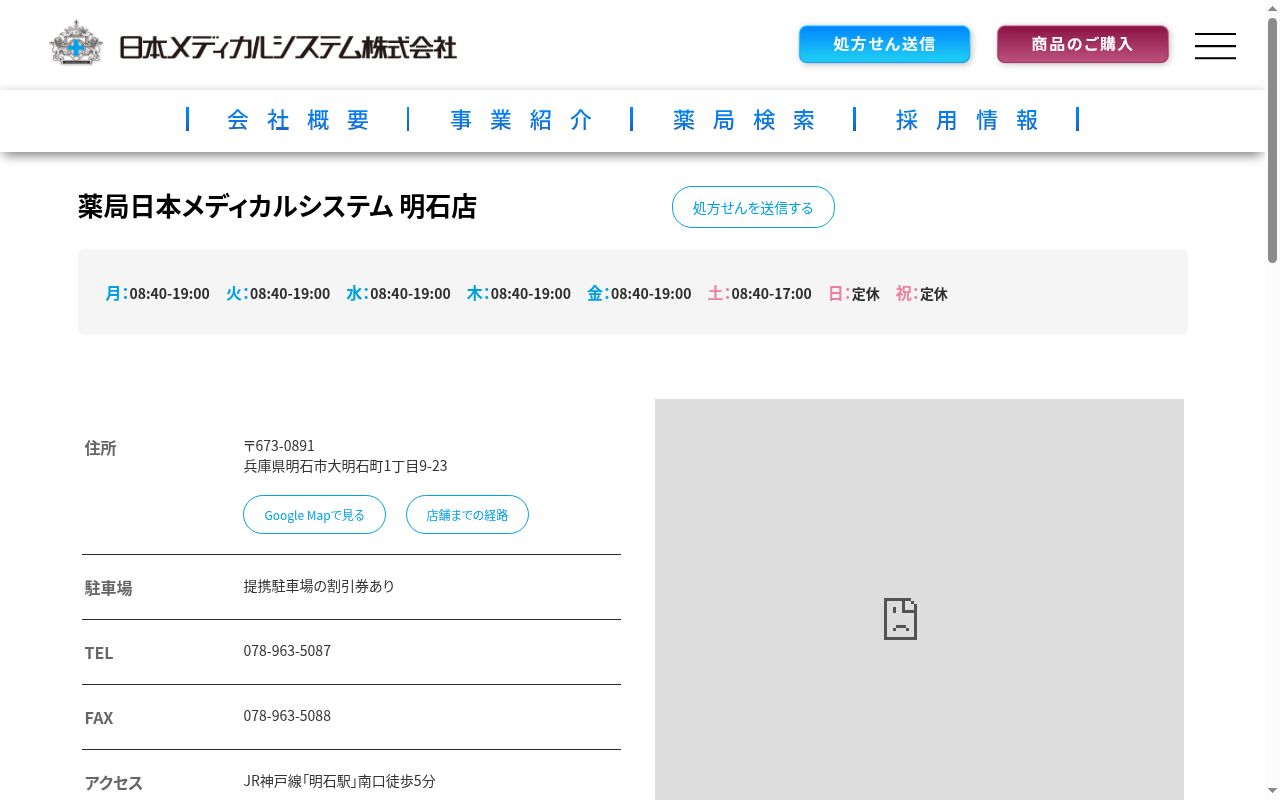Viewport: 1280px width, 800px height.
Task: Click the 住所 row label
Action: 101,448
